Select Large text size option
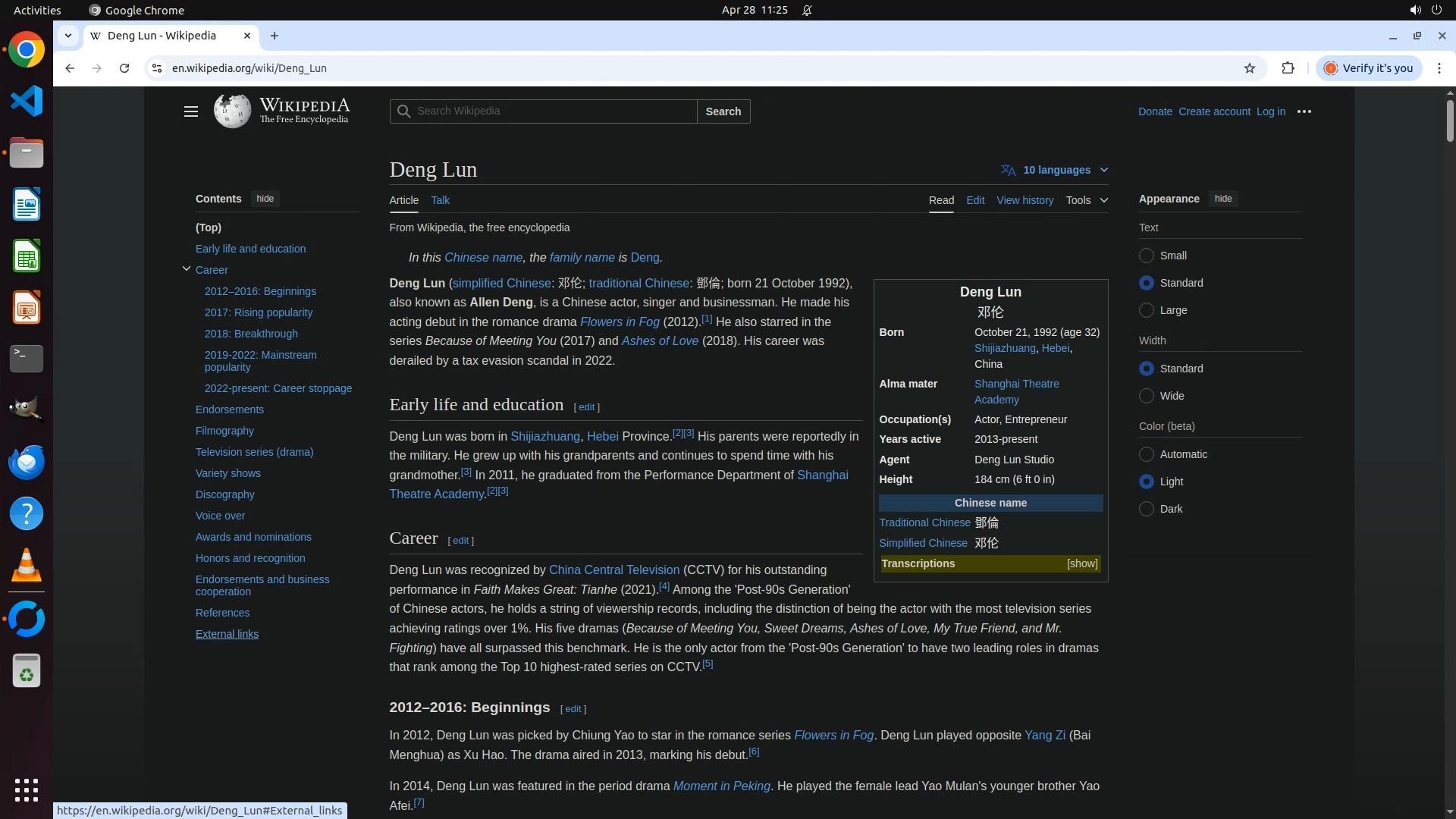 (1147, 310)
